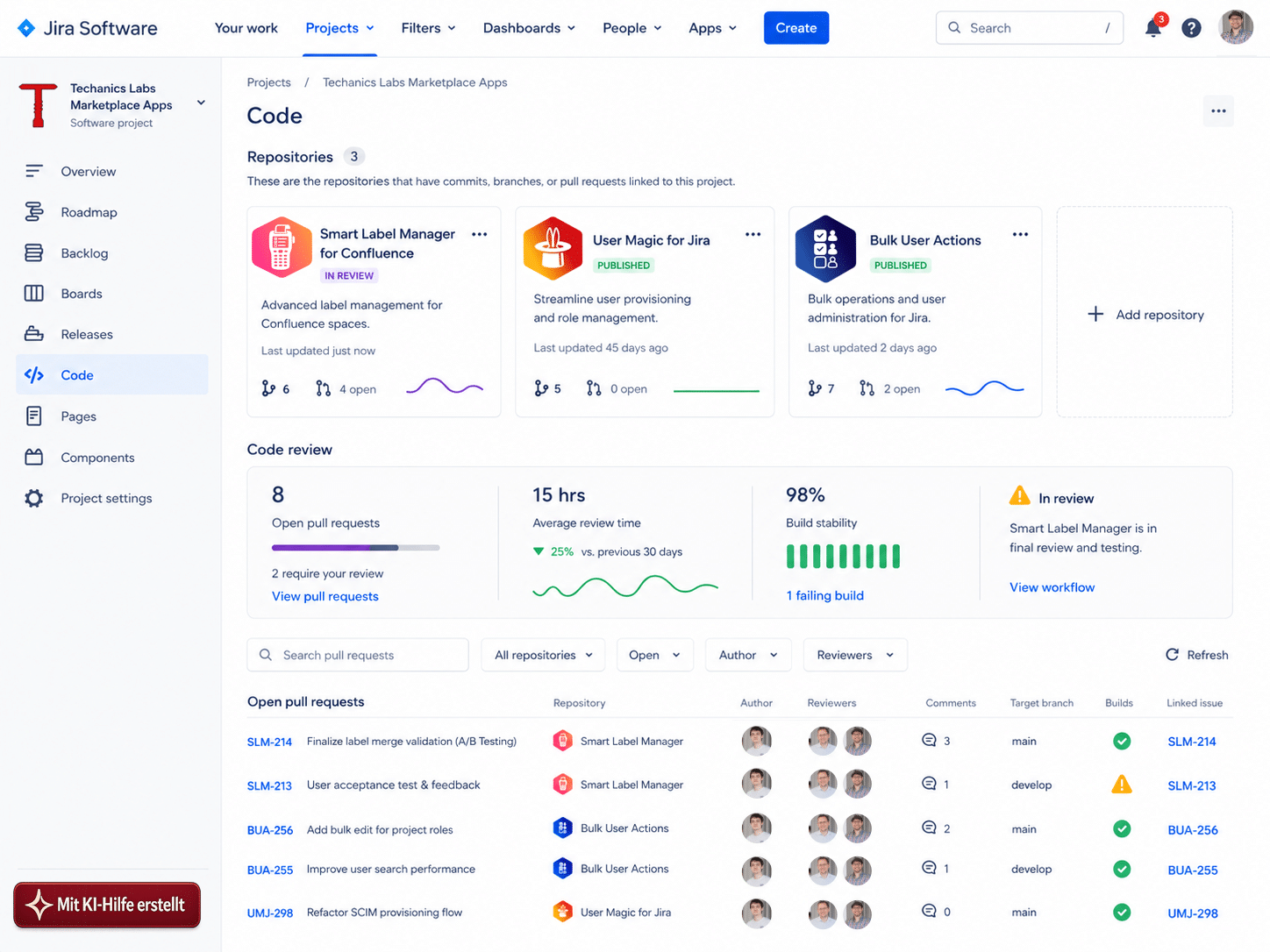
Task: Expand the Apps menu
Action: pyautogui.click(x=713, y=28)
